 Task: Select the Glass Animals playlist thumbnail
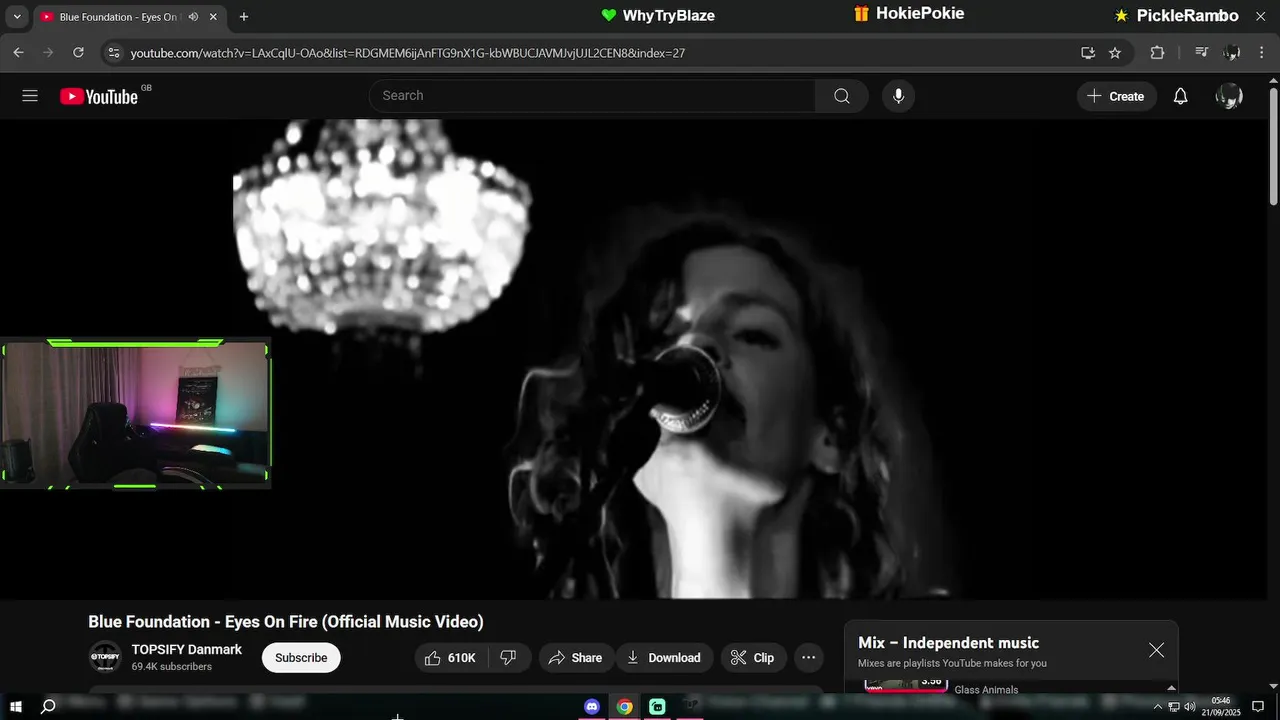(906, 685)
